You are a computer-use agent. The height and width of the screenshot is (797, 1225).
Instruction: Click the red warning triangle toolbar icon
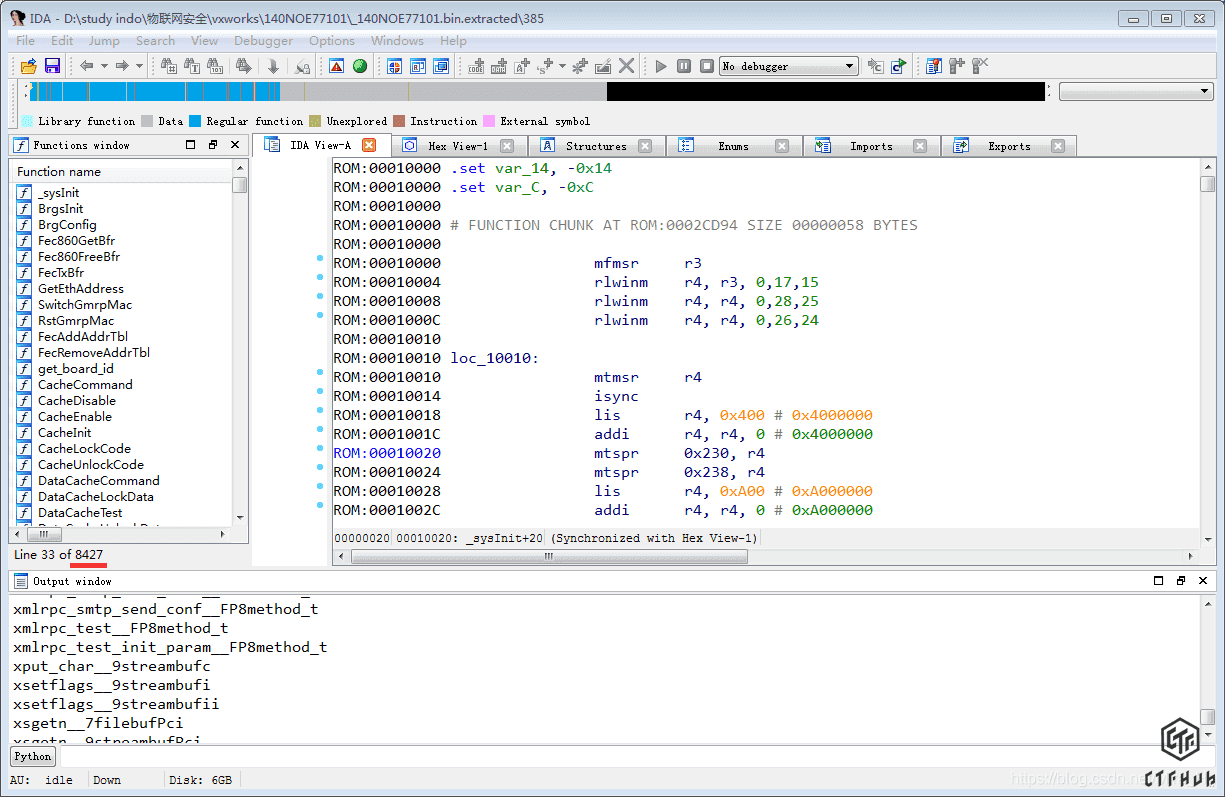[x=337, y=66]
